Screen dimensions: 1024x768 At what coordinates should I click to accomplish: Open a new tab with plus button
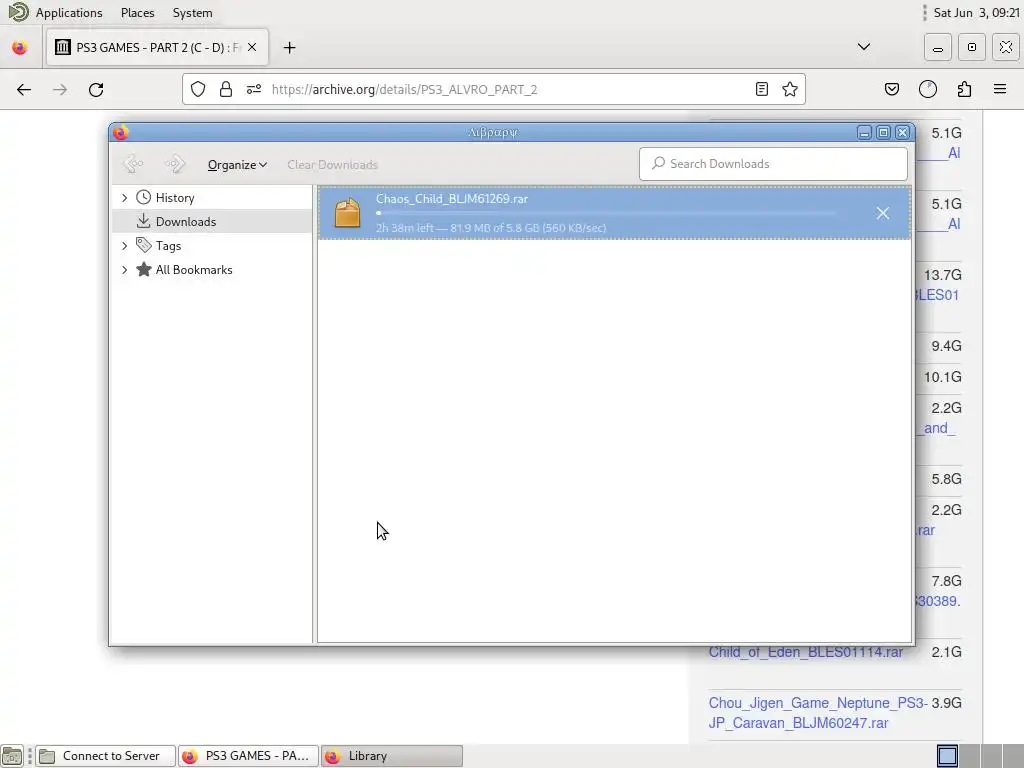pyautogui.click(x=289, y=48)
